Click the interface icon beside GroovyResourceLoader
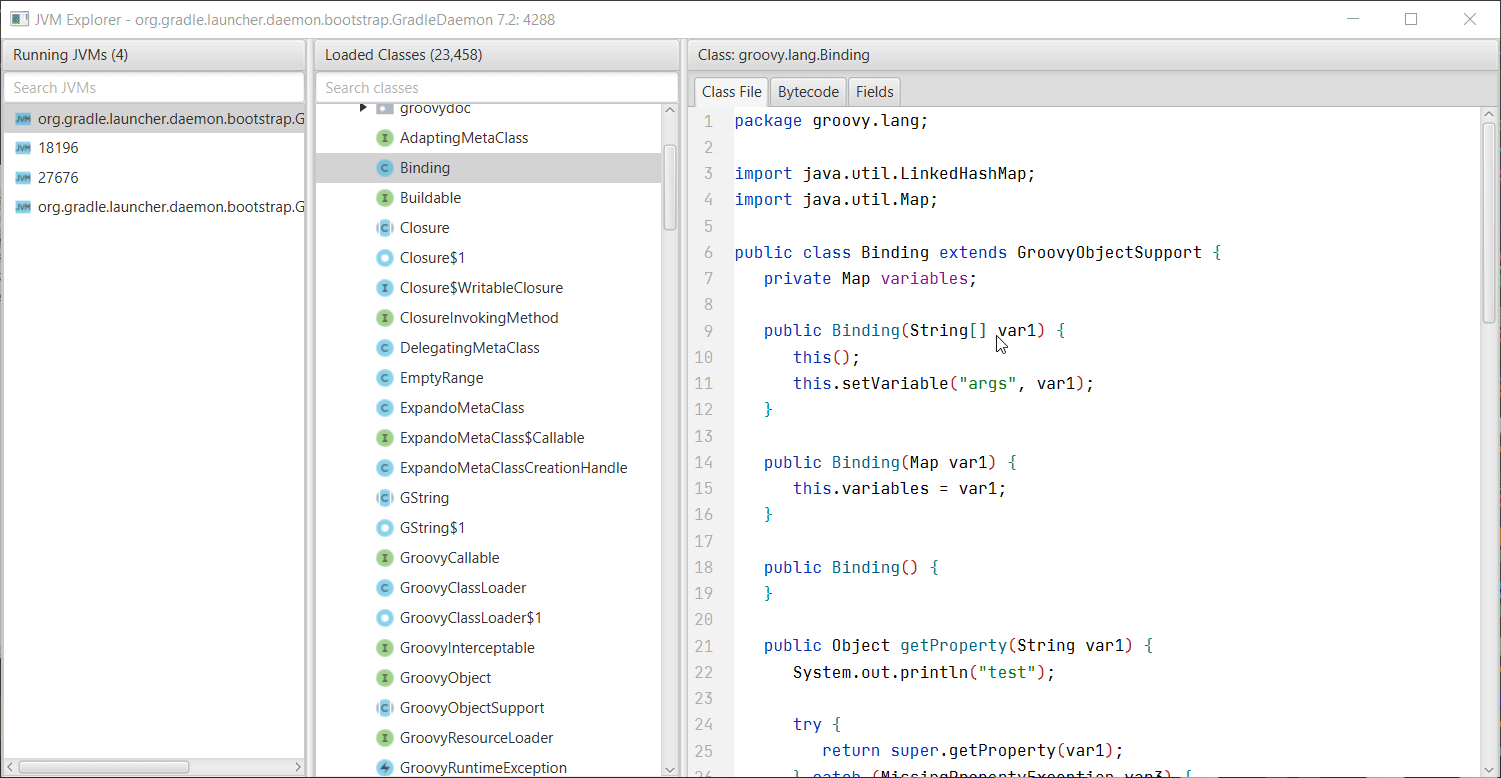The height and width of the screenshot is (778, 1501). pyautogui.click(x=384, y=738)
